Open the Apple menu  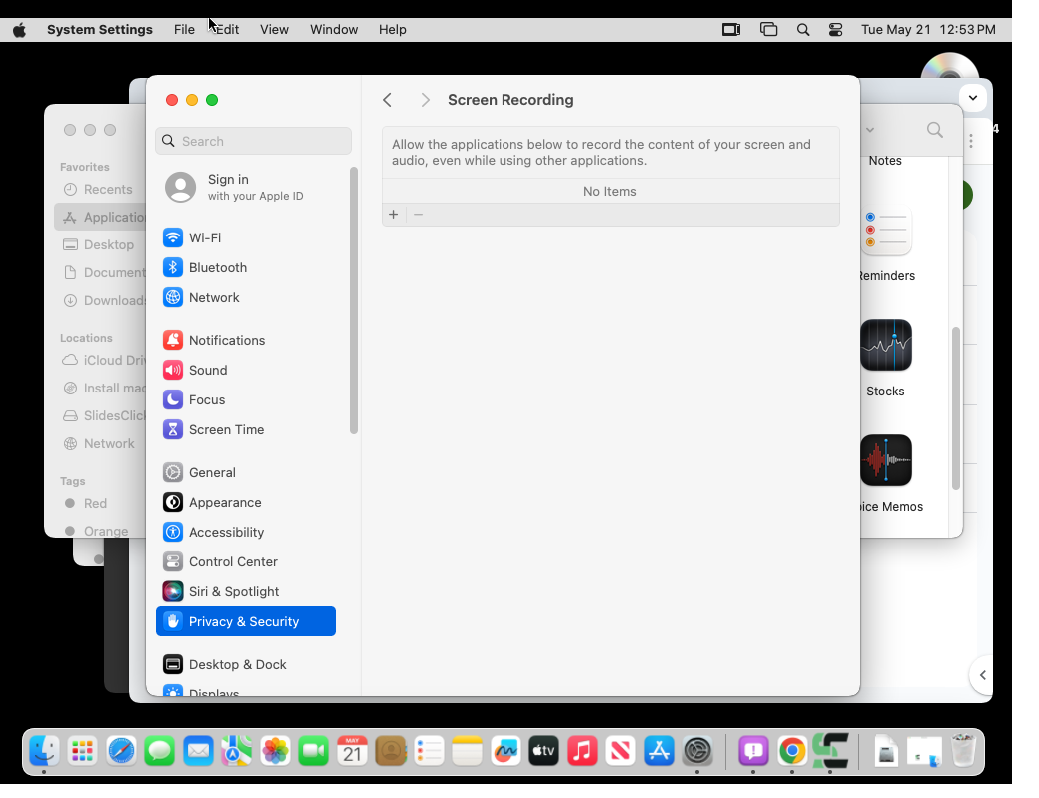(20, 30)
